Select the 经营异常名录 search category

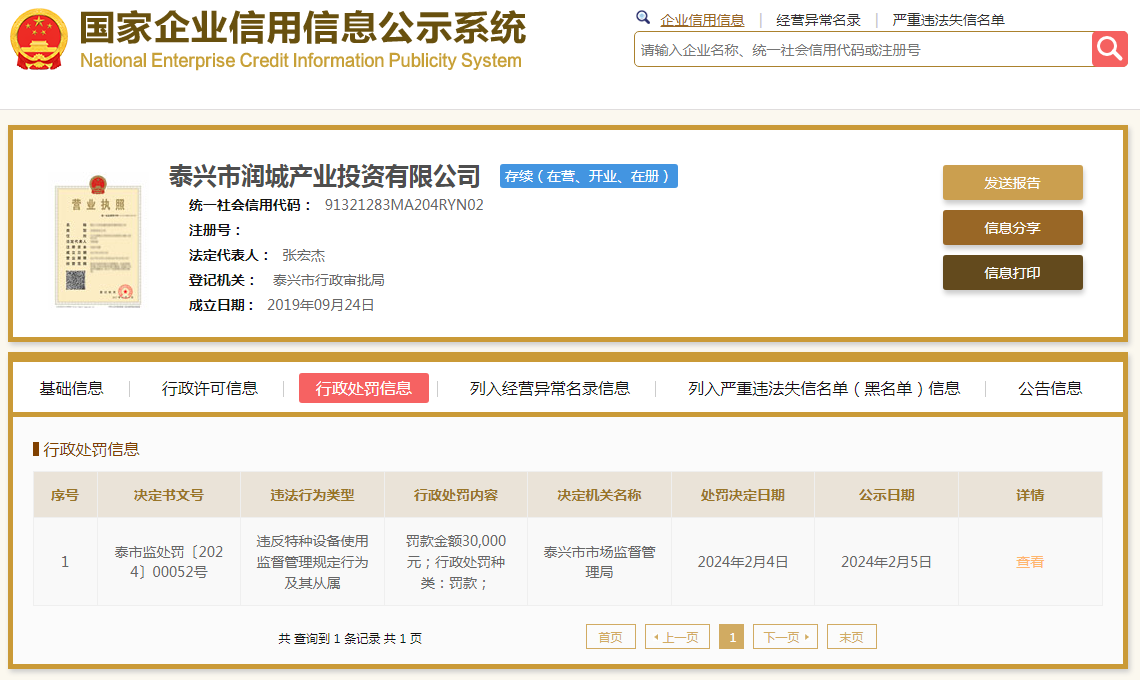[x=818, y=20]
